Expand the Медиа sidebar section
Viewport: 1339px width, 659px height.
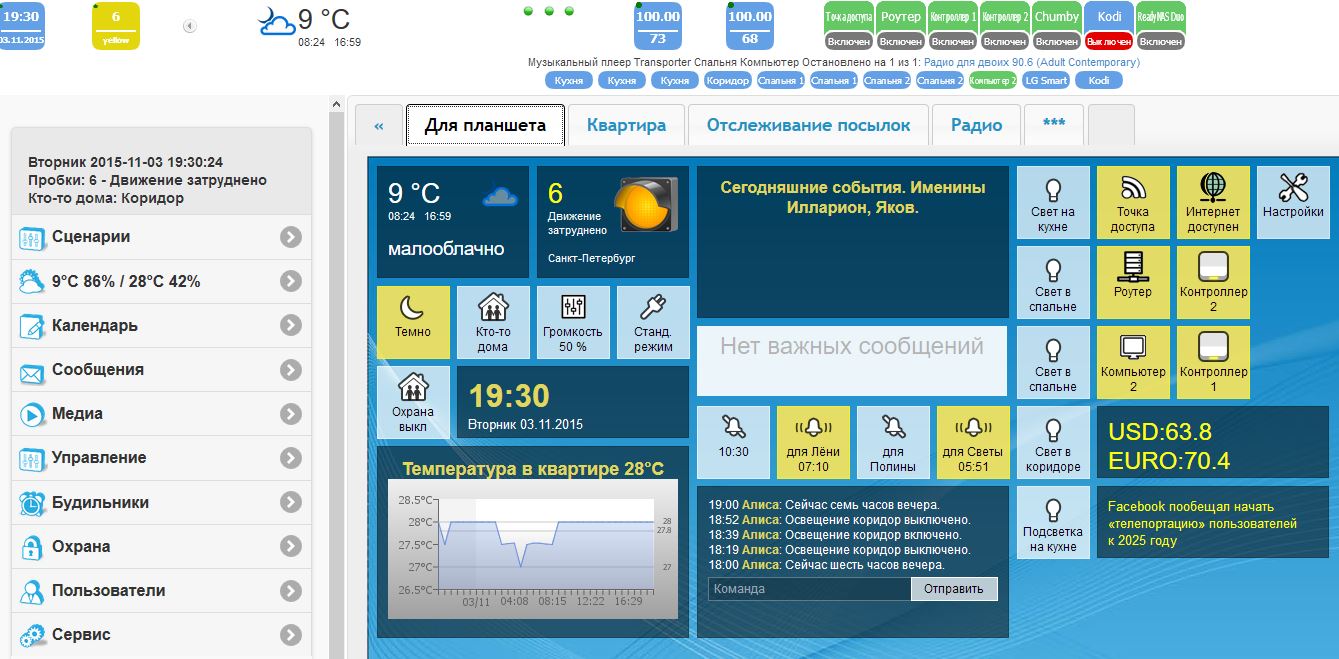tap(160, 413)
